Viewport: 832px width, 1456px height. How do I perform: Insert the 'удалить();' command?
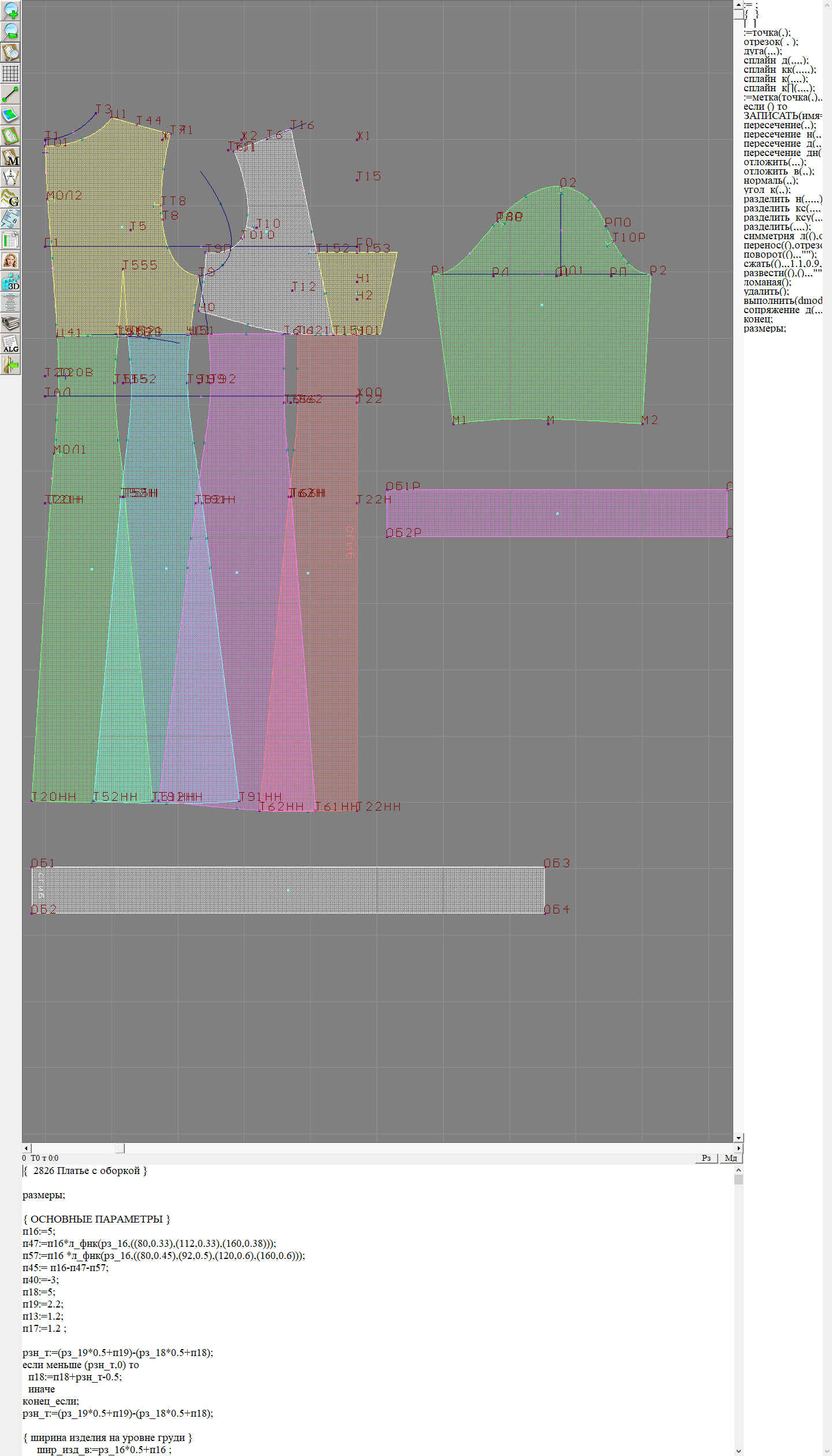[x=766, y=292]
